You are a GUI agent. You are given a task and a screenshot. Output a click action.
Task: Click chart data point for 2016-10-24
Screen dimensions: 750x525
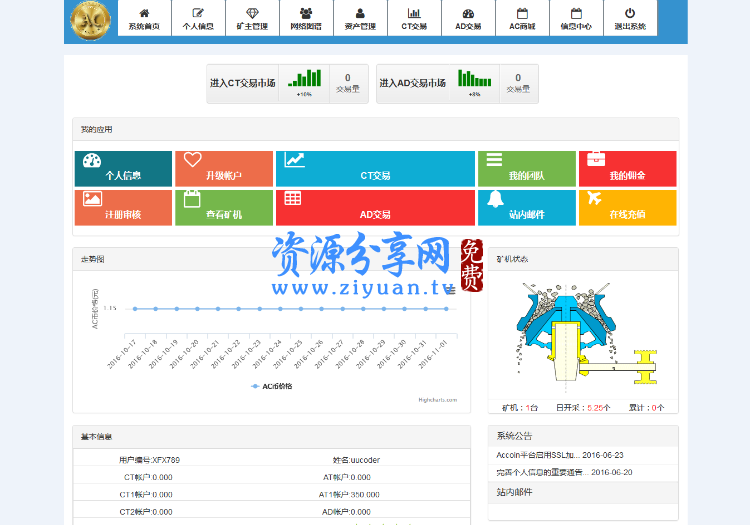pyautogui.click(x=280, y=309)
